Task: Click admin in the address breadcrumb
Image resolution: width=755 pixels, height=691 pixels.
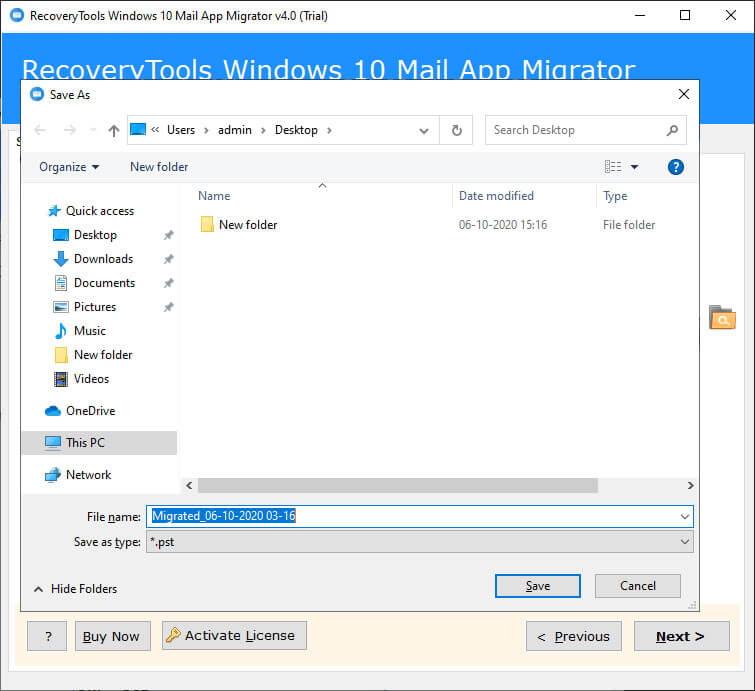Action: (234, 130)
